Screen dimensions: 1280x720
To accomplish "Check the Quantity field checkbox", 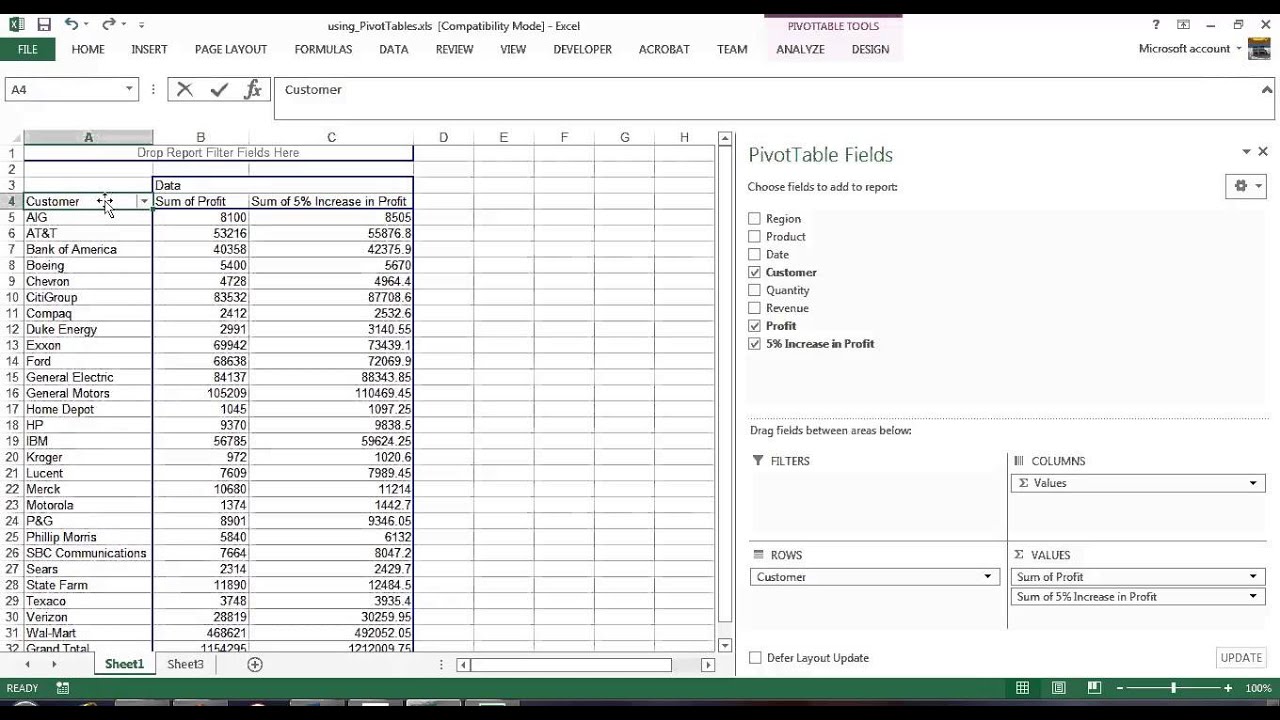I will tap(755, 290).
